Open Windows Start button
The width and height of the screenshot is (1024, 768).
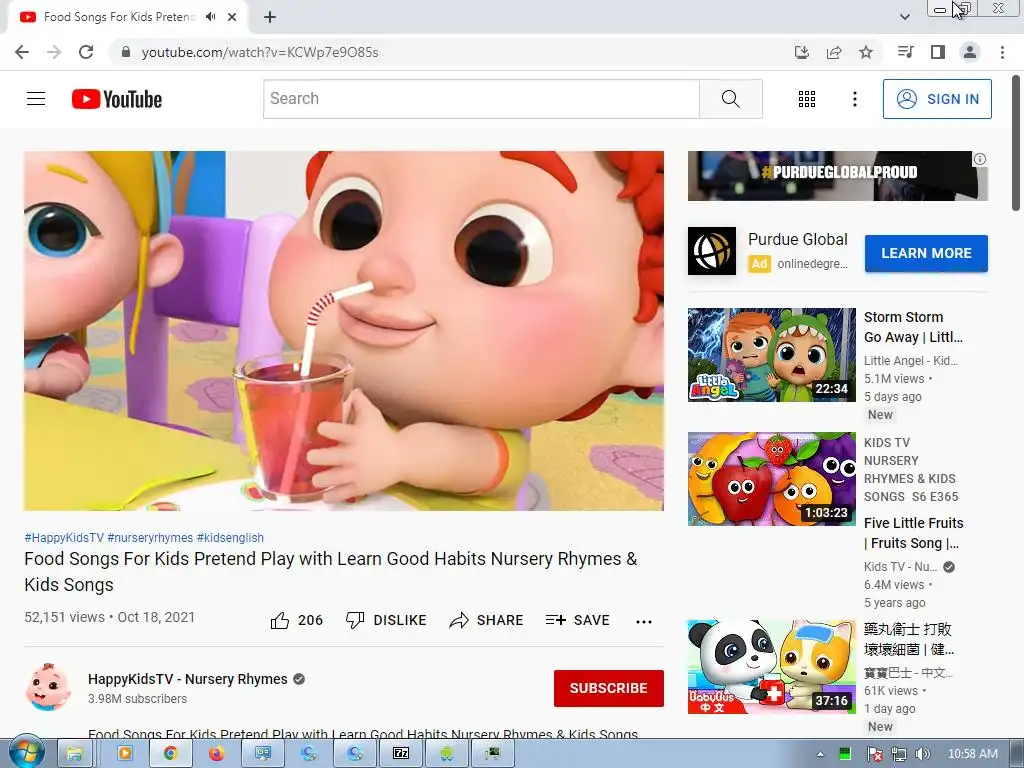26,754
